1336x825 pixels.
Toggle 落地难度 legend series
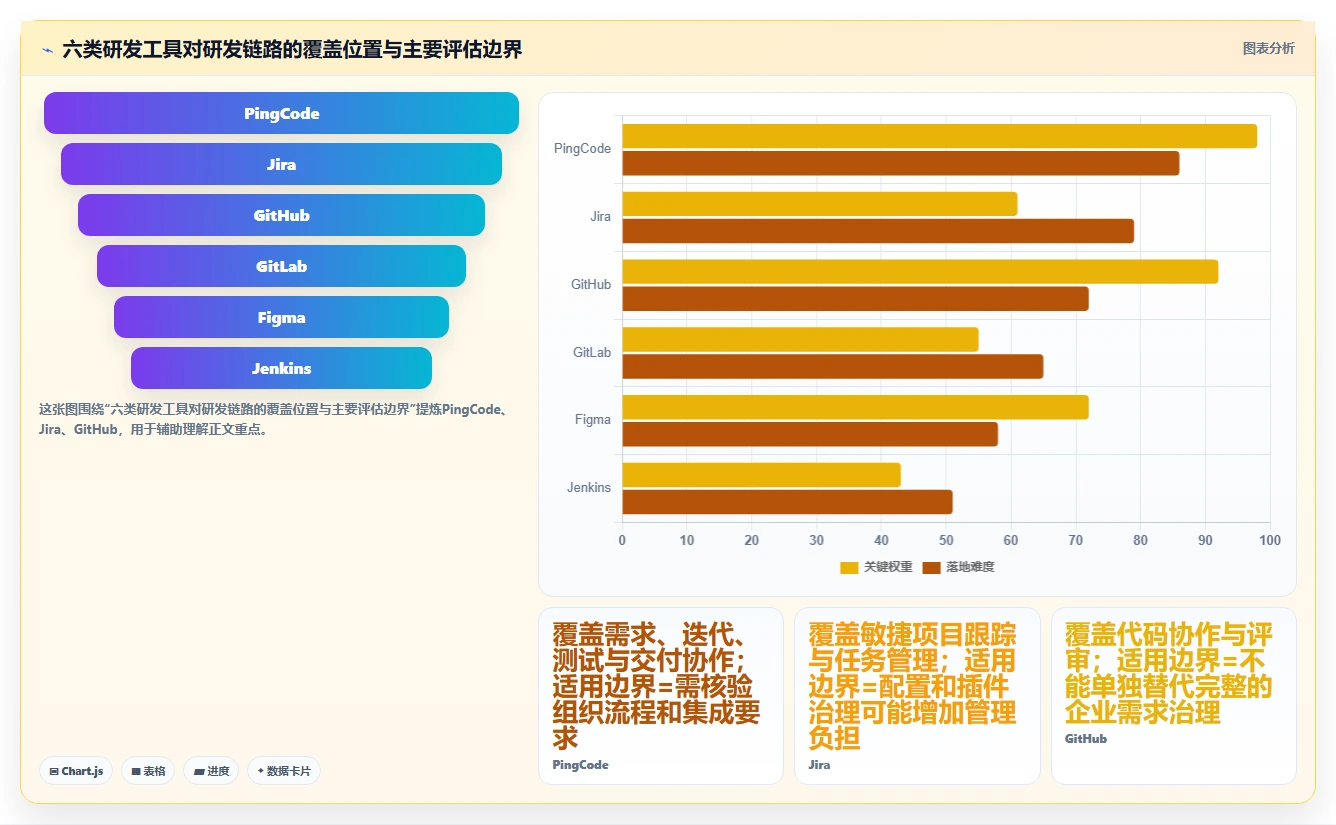click(958, 567)
